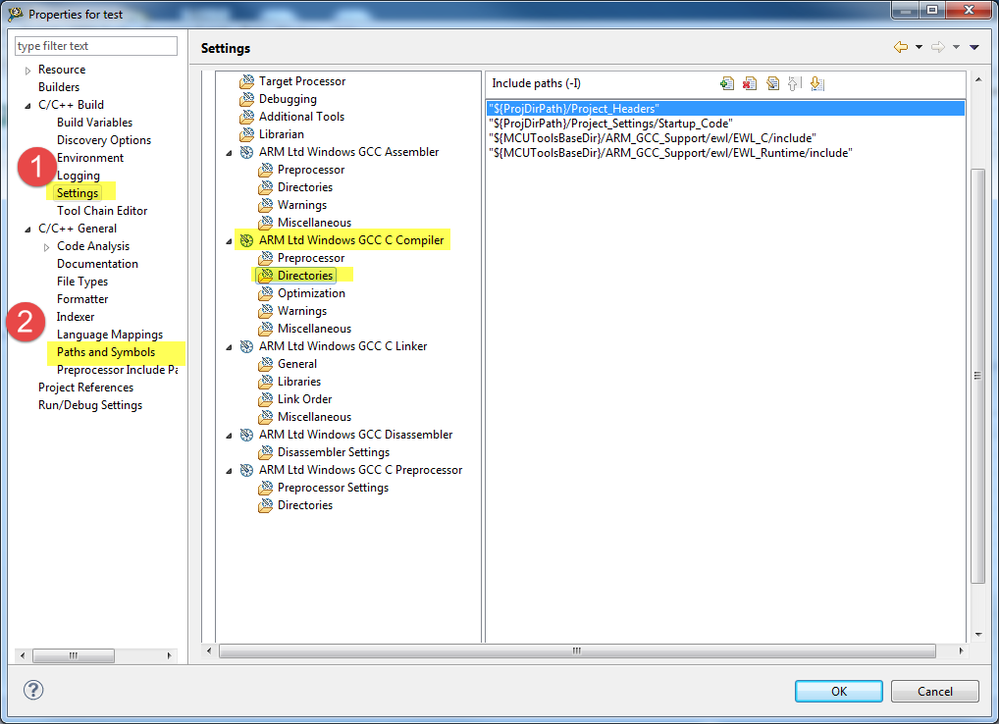999x724 pixels.
Task: Expand the Resource tree node
Action: 27,71
